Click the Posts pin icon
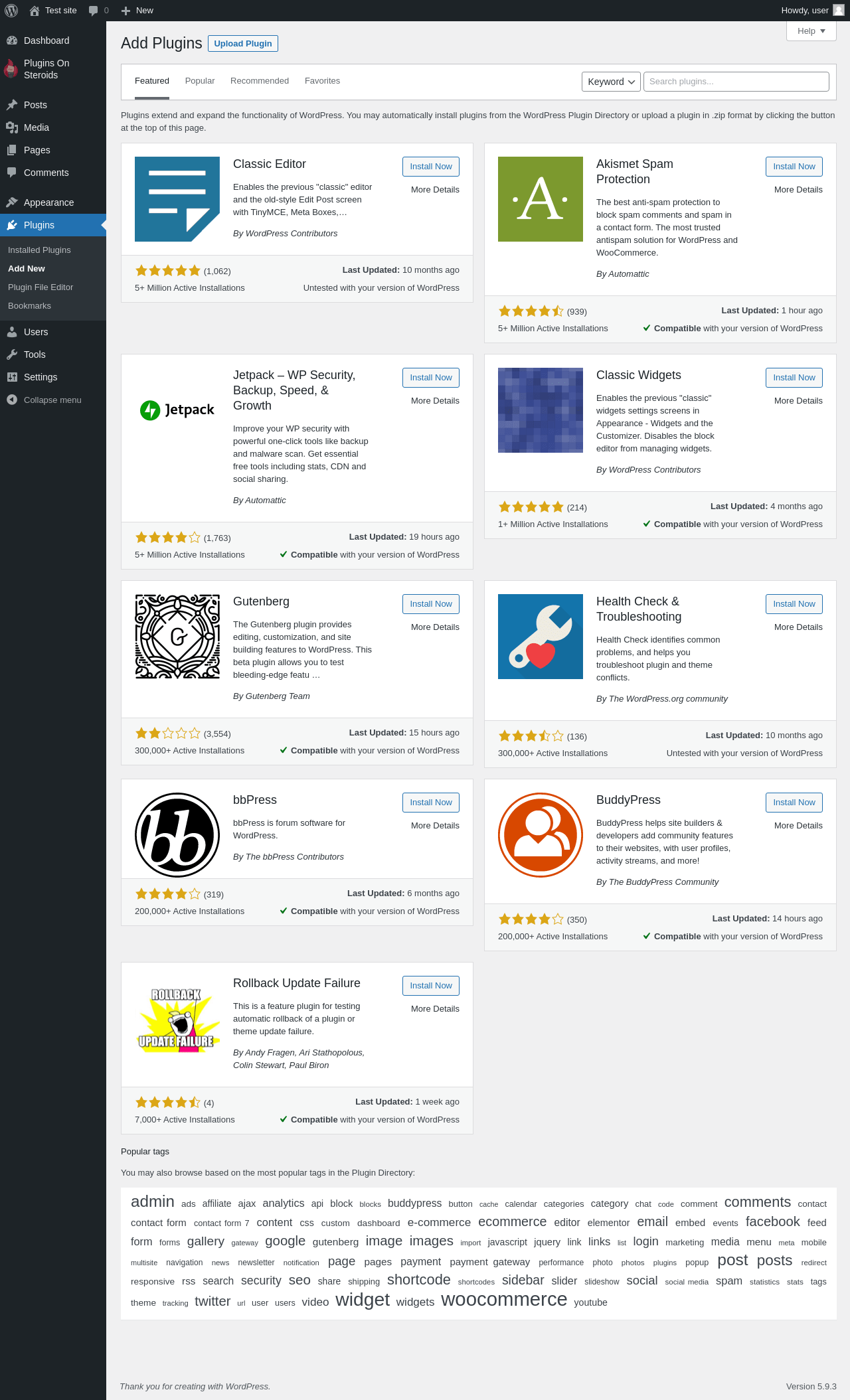The image size is (850, 1400). [12, 105]
